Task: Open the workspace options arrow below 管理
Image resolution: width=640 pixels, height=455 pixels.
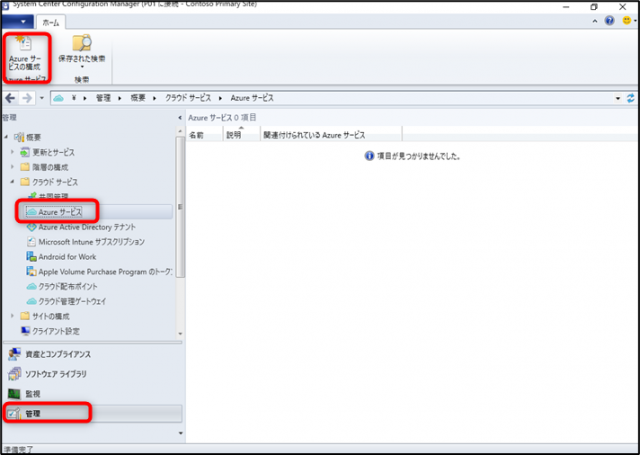Action: [x=181, y=433]
